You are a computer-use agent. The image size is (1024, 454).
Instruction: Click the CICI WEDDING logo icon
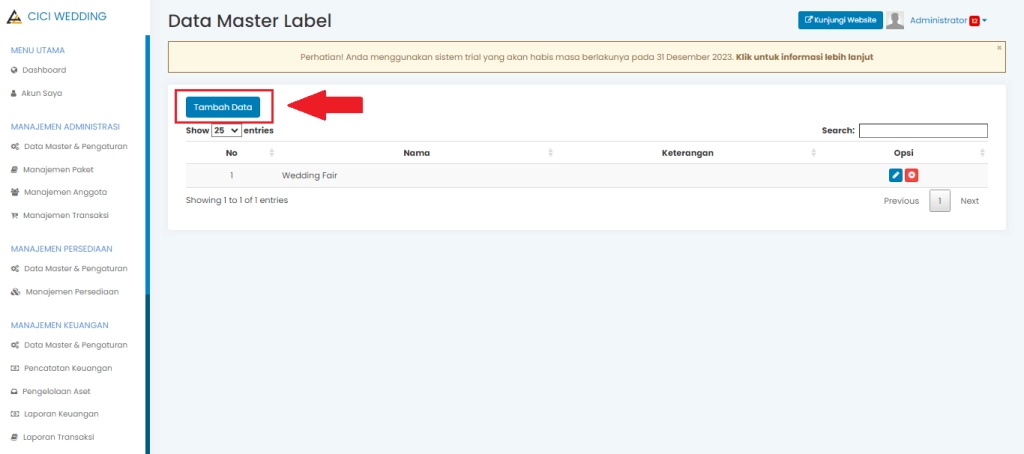[x=14, y=16]
